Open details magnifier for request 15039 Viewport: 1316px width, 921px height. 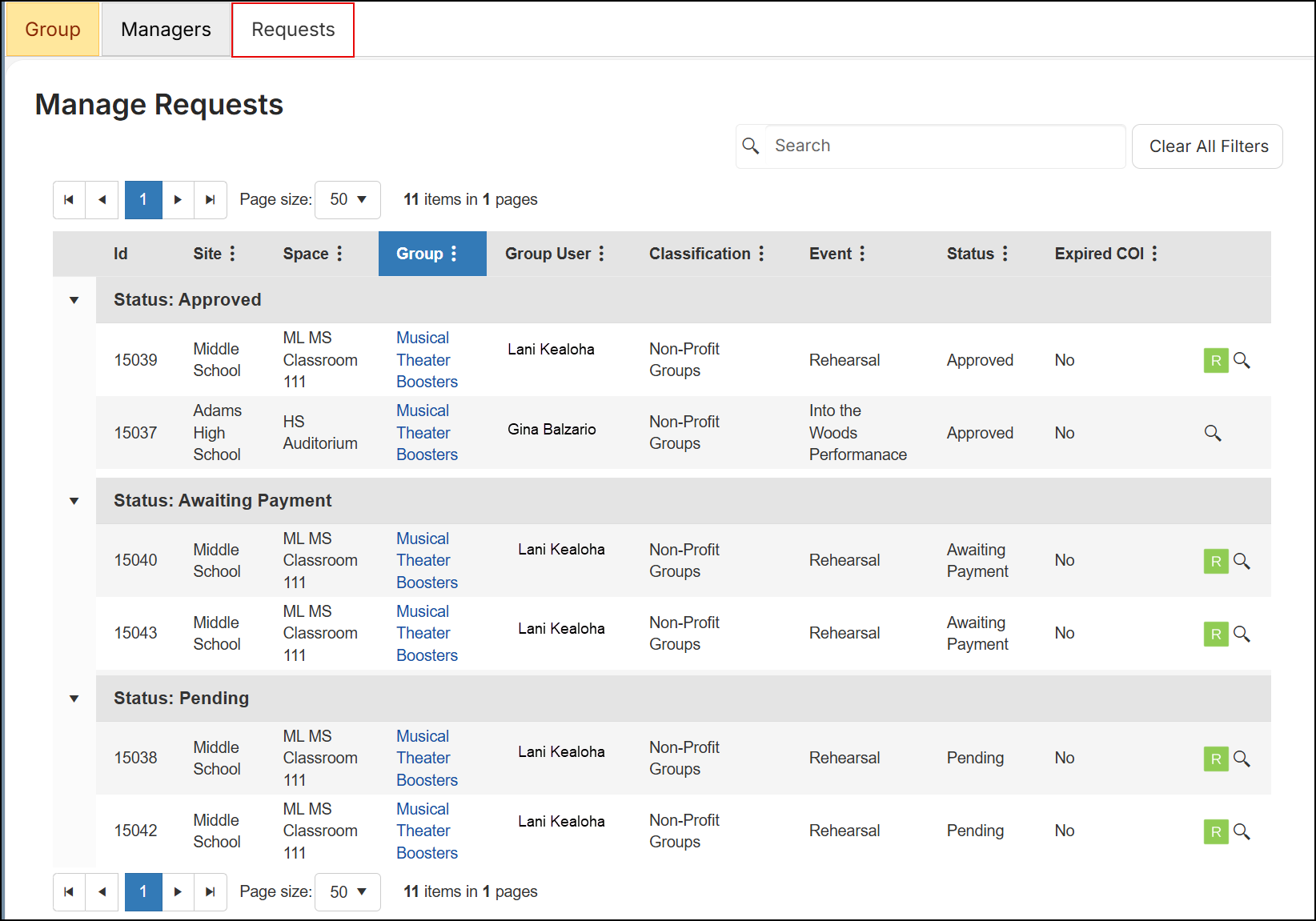point(1242,360)
